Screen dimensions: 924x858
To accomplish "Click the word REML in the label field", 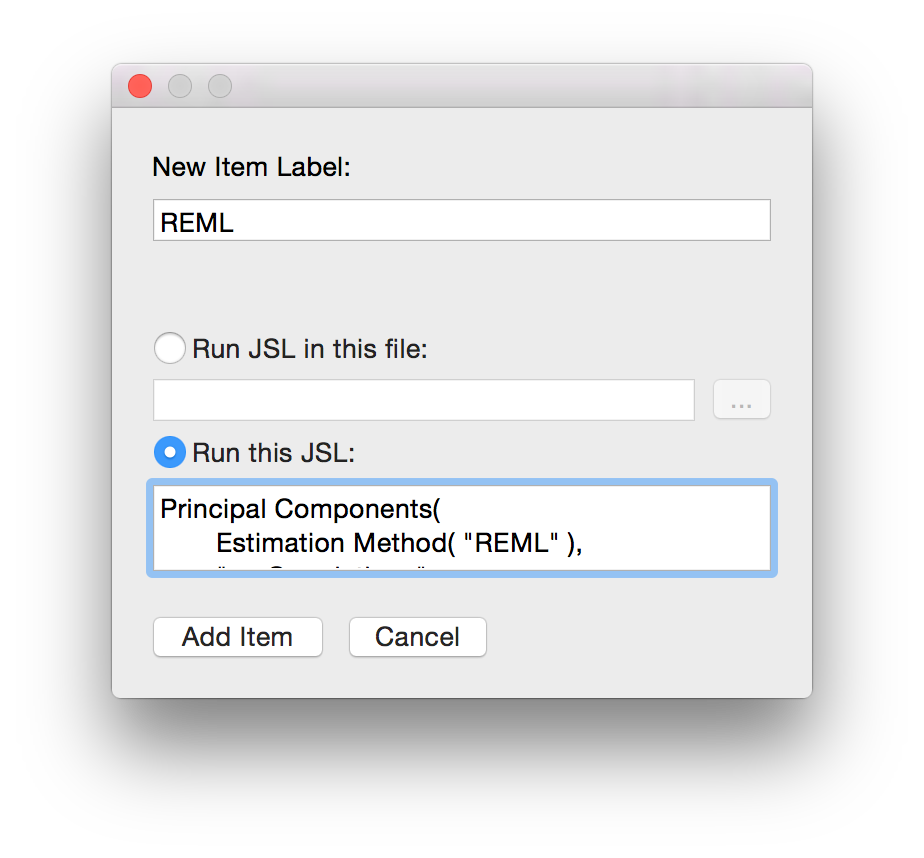I will click(197, 222).
